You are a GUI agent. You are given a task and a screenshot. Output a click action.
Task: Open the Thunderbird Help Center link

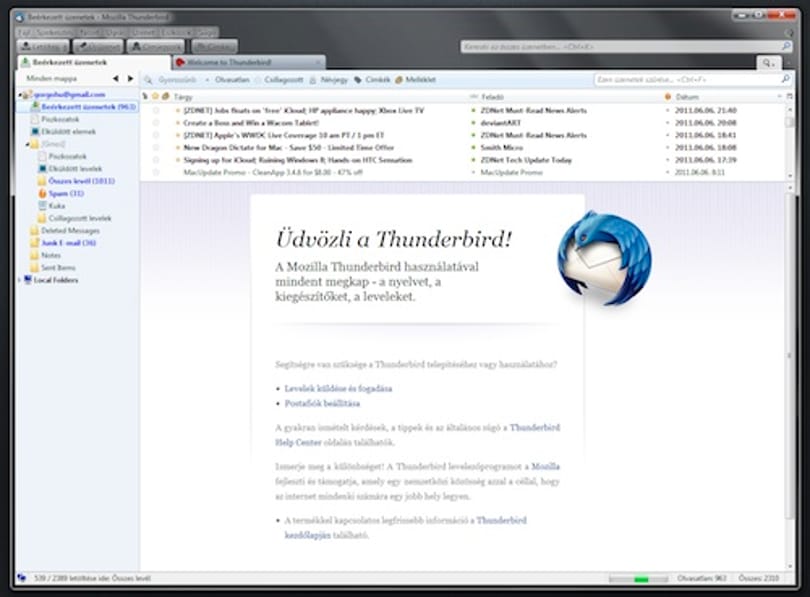(417, 435)
